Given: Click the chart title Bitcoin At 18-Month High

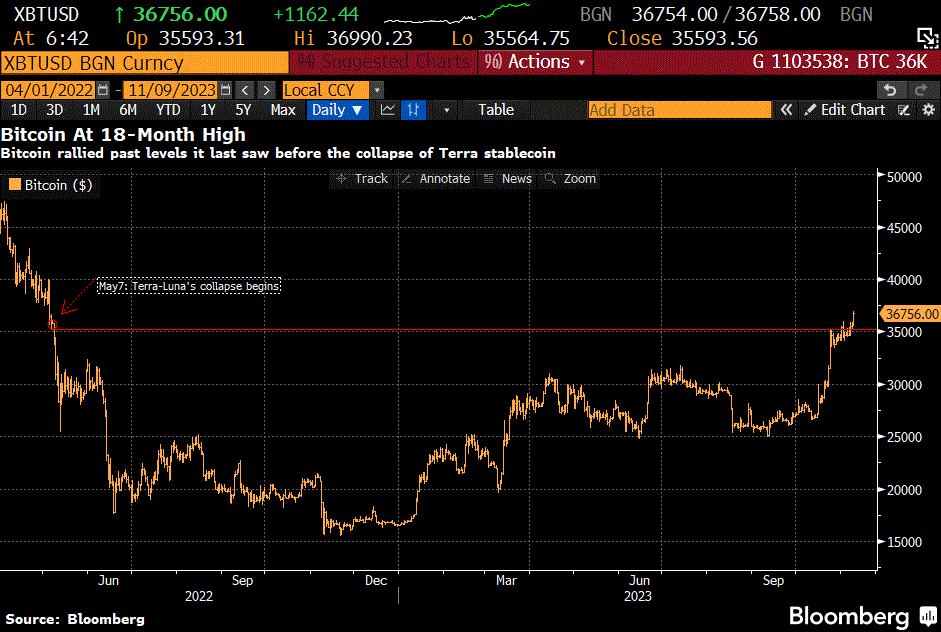Looking at the screenshot, I should [124, 134].
